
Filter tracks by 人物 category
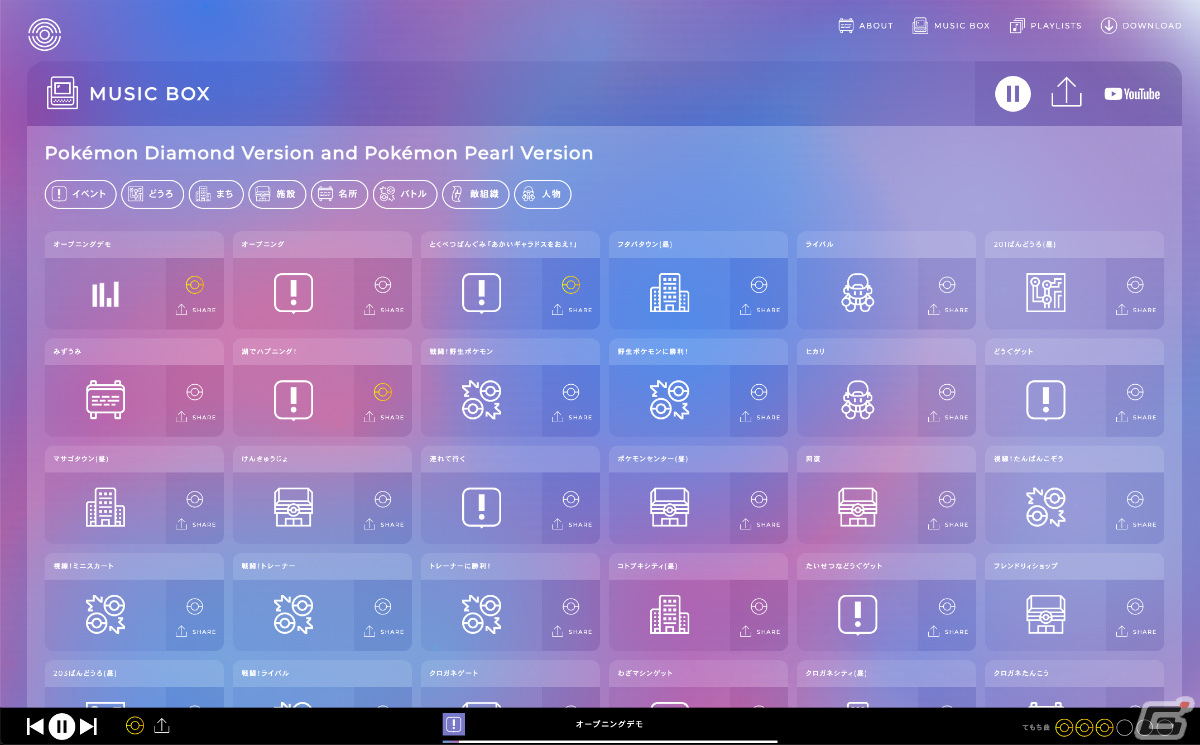pyautogui.click(x=543, y=194)
